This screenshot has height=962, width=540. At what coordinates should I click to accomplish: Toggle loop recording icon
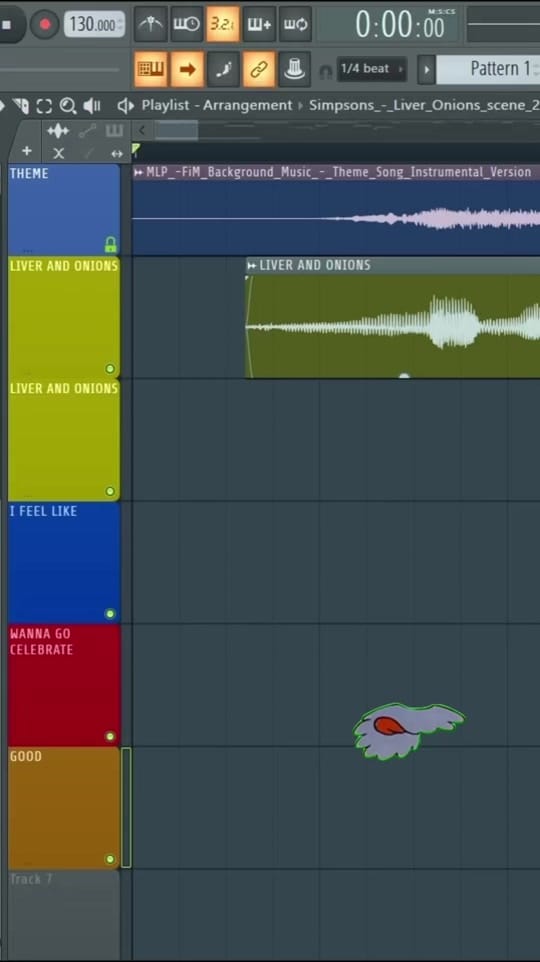(295, 24)
